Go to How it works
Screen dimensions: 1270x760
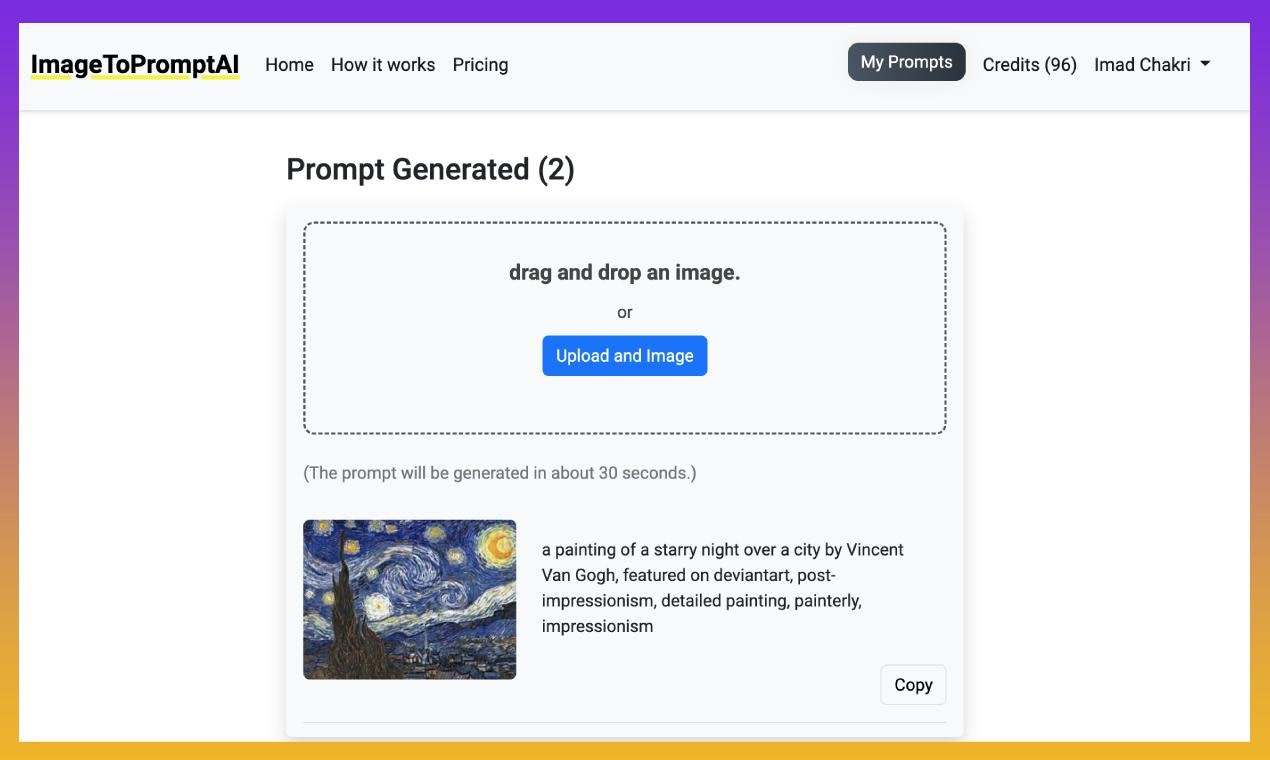(383, 65)
